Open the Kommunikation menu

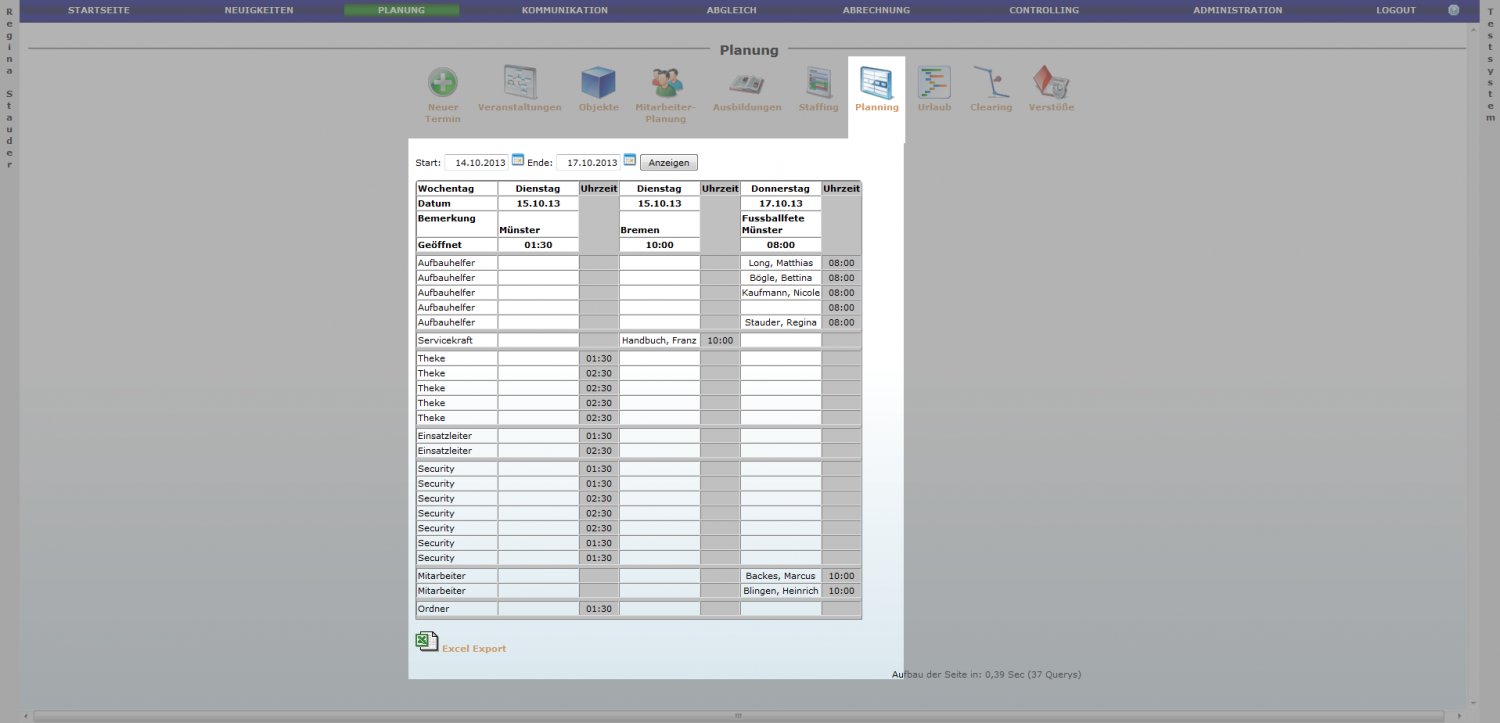click(564, 10)
